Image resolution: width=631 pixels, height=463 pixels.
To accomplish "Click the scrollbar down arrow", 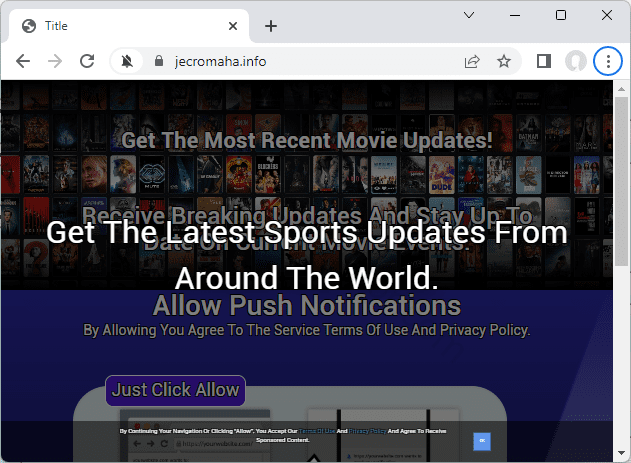I will tap(621, 454).
